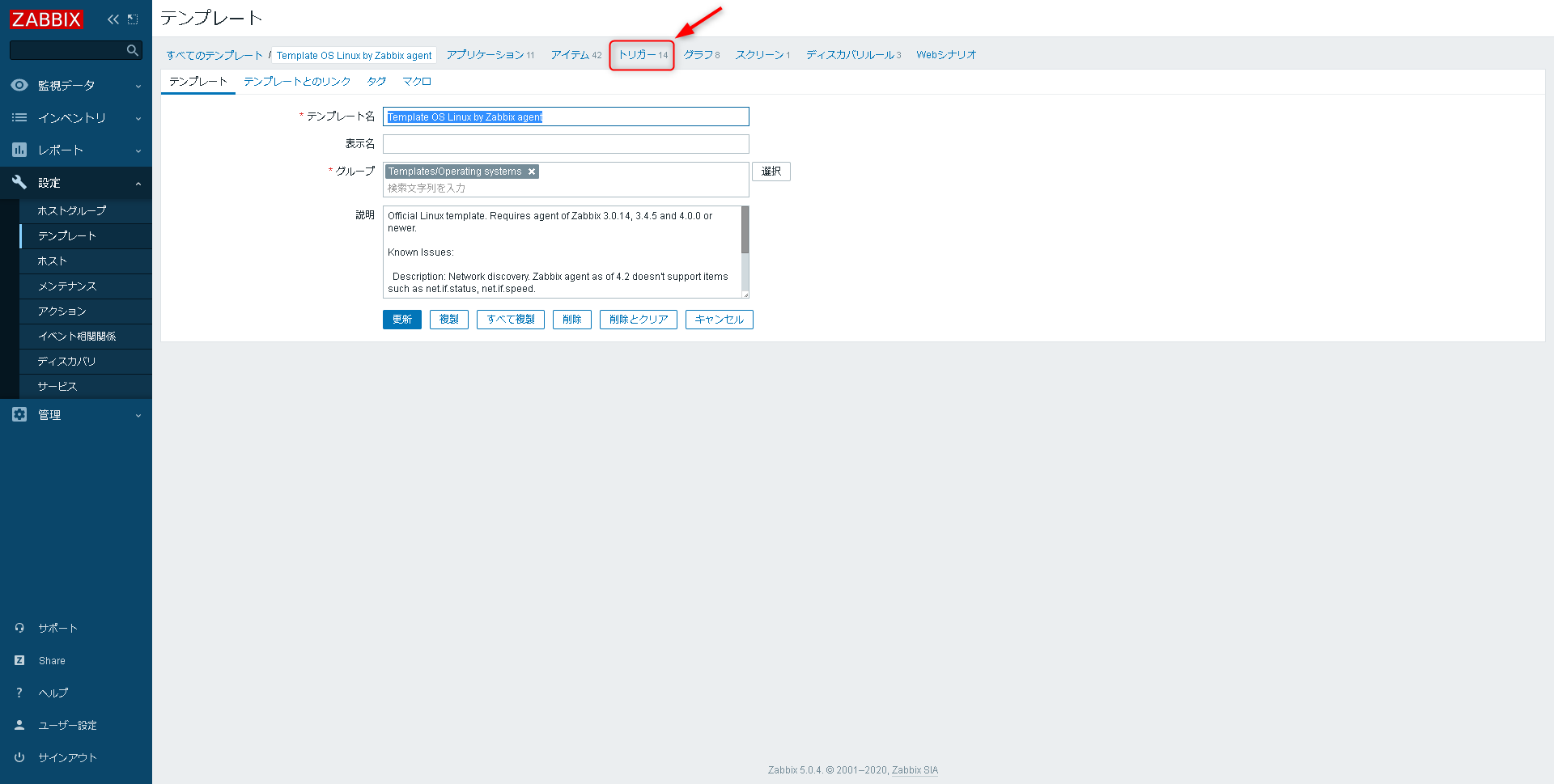Screen dimensions: 1554x784
Task: Focus the テンプレート名 input field
Action: click(x=566, y=117)
